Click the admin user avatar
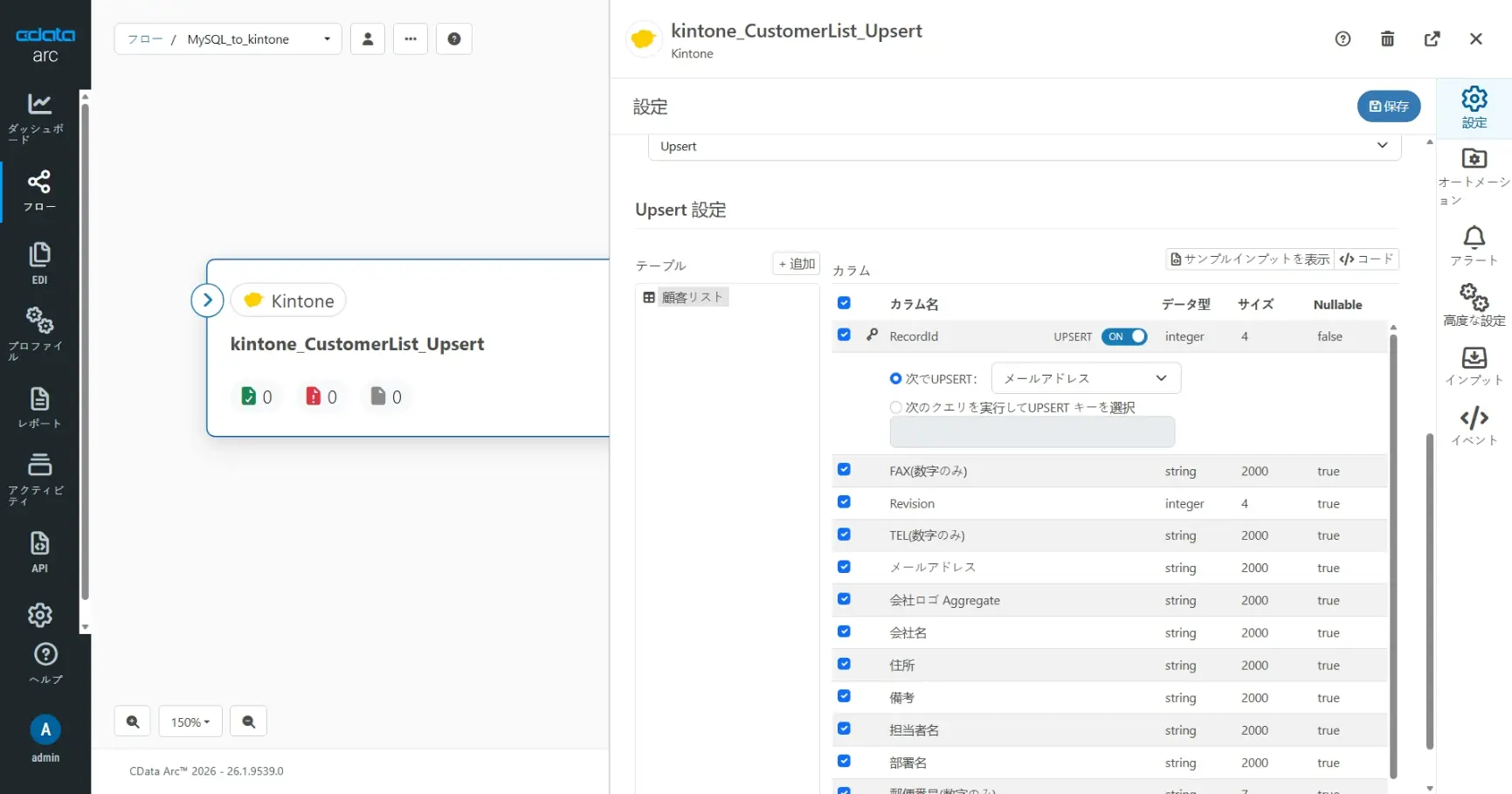Screen dimensions: 1512x794 45,729
